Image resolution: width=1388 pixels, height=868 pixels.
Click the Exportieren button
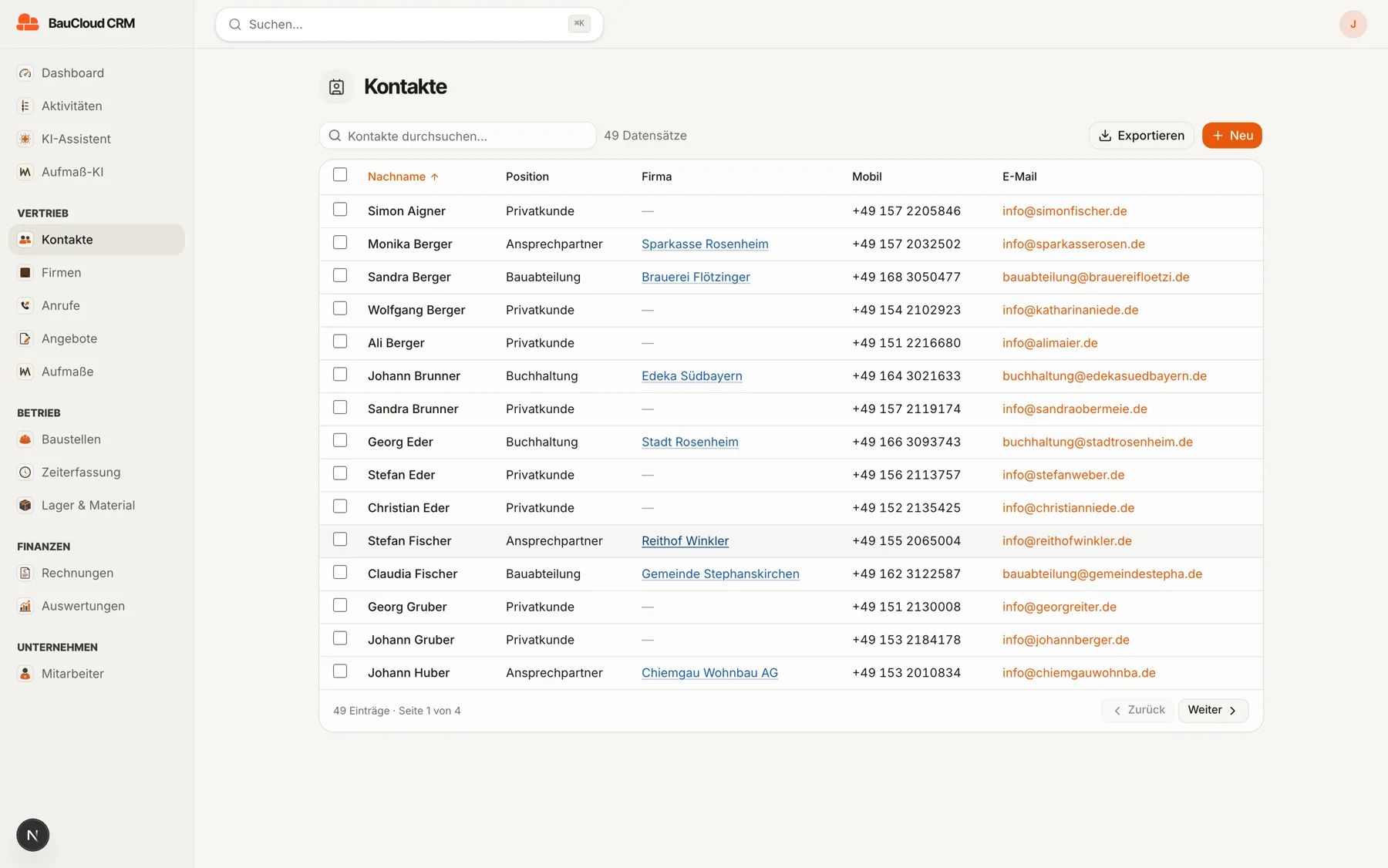1141,136
